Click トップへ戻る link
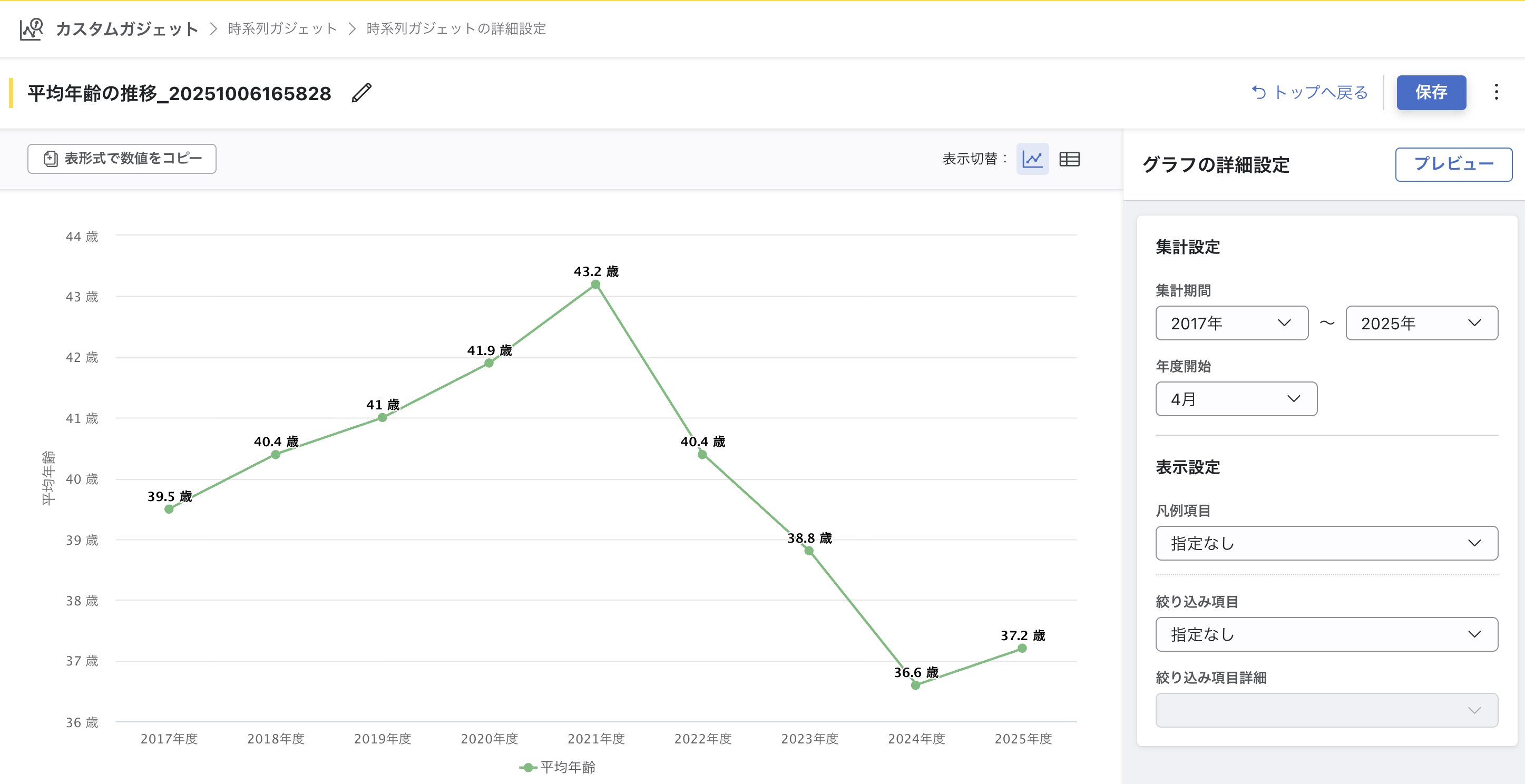Viewport: 1525px width, 784px height. click(x=1309, y=92)
